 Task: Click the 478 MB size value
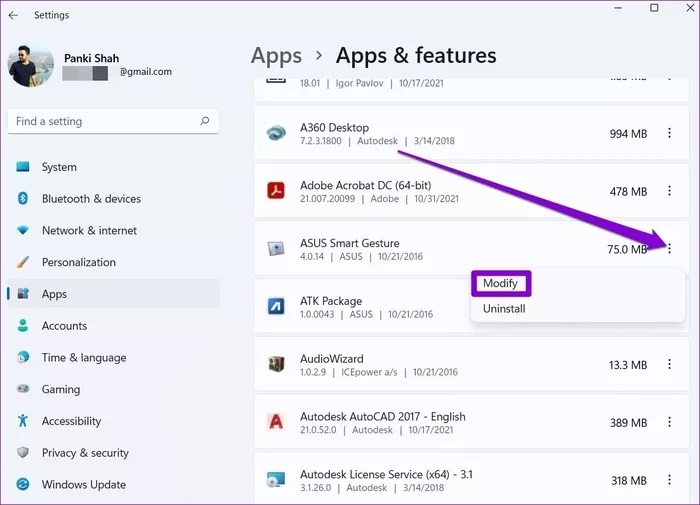coord(628,192)
